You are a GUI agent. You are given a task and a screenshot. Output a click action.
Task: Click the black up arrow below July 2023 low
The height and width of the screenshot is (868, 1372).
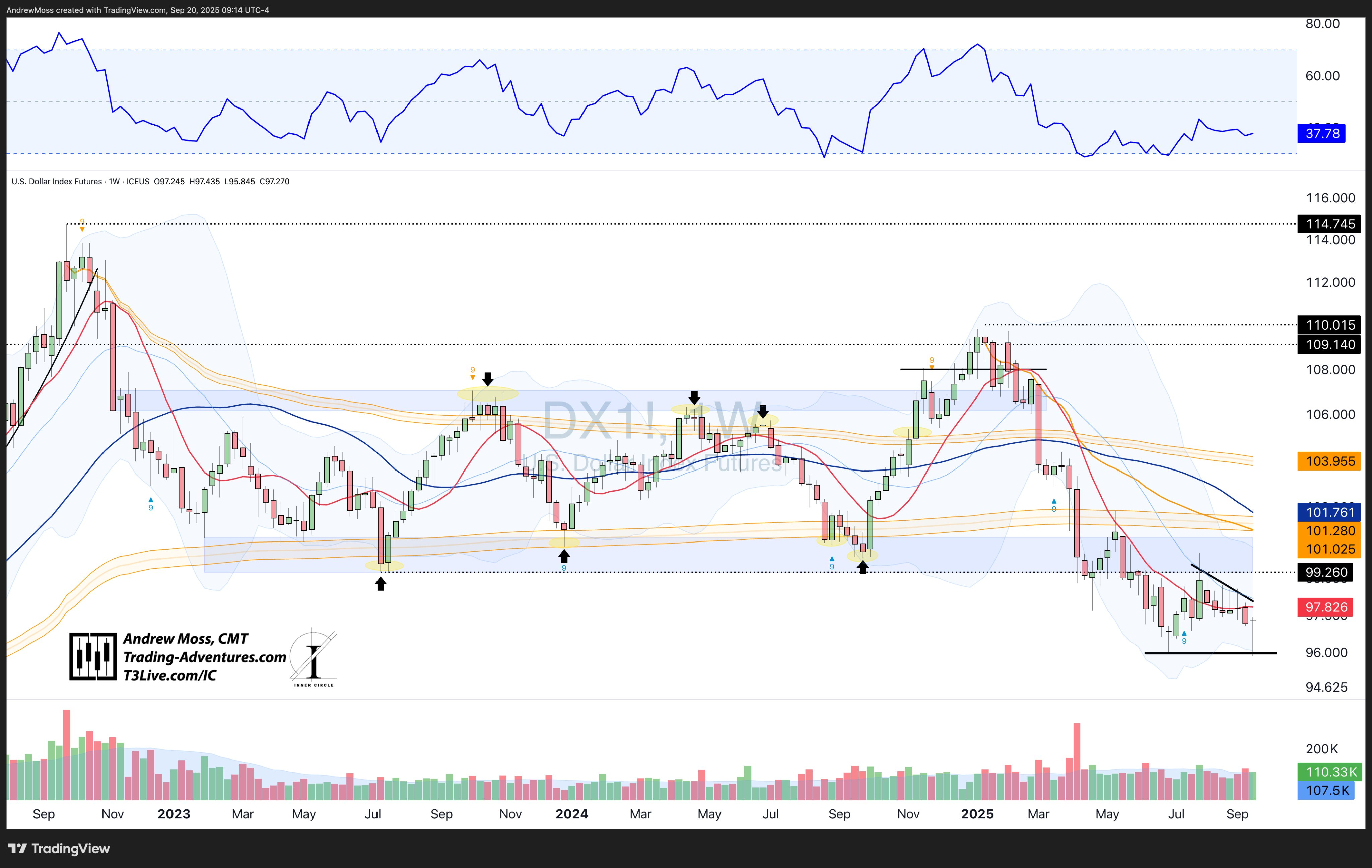click(381, 584)
